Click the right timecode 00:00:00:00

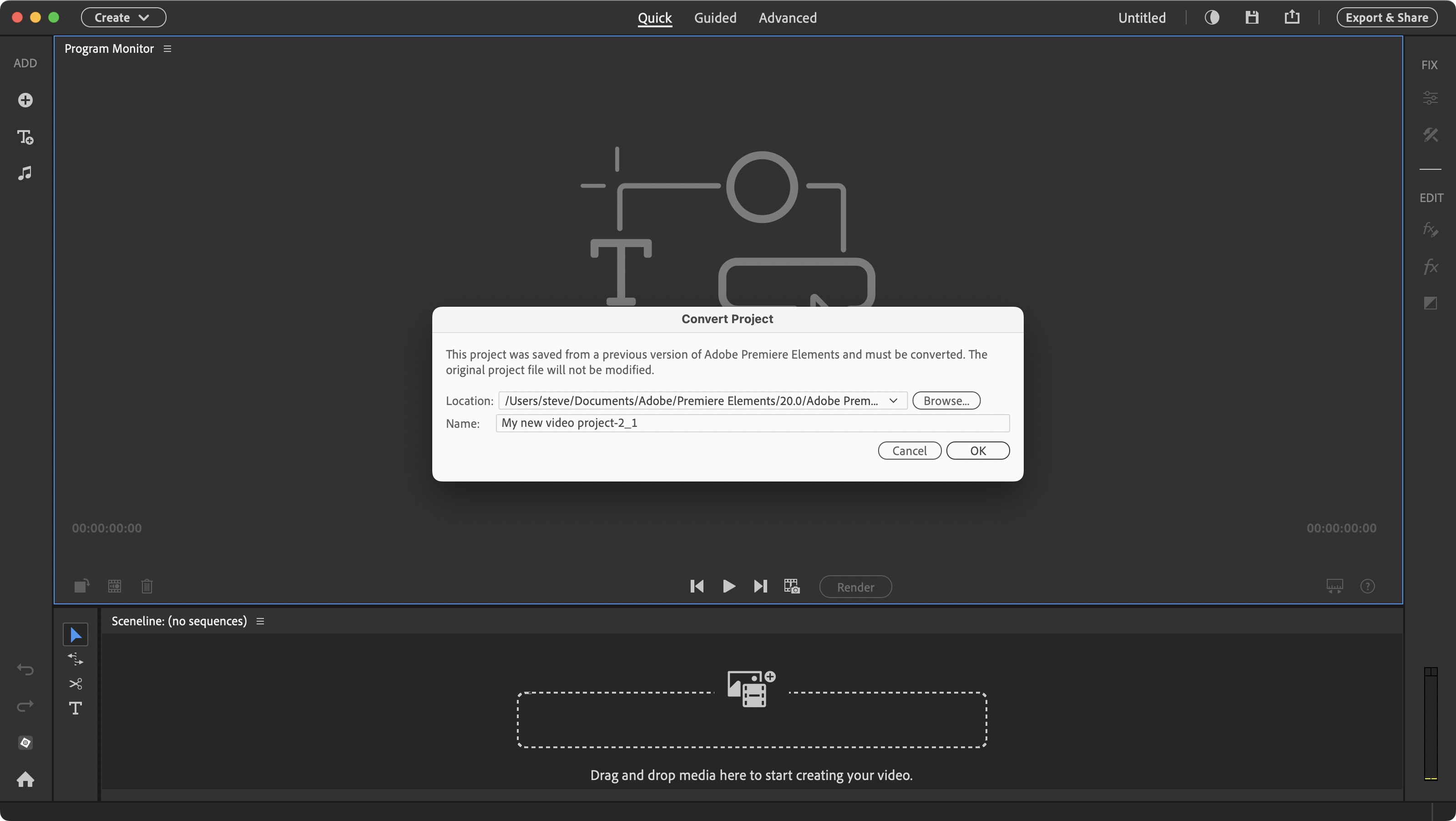point(1341,528)
